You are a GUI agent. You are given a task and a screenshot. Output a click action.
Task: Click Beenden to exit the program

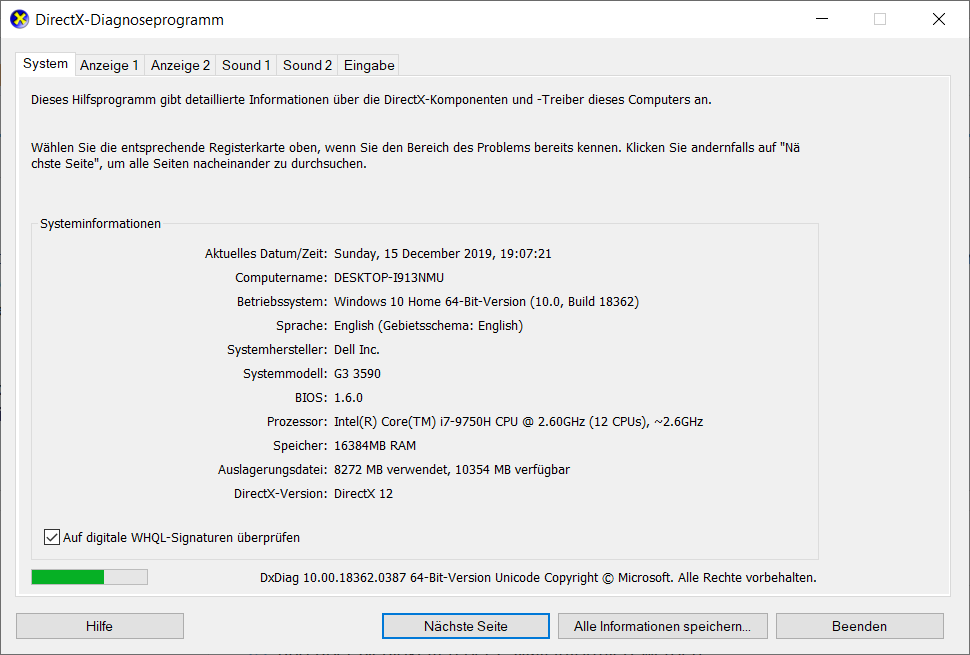click(859, 626)
